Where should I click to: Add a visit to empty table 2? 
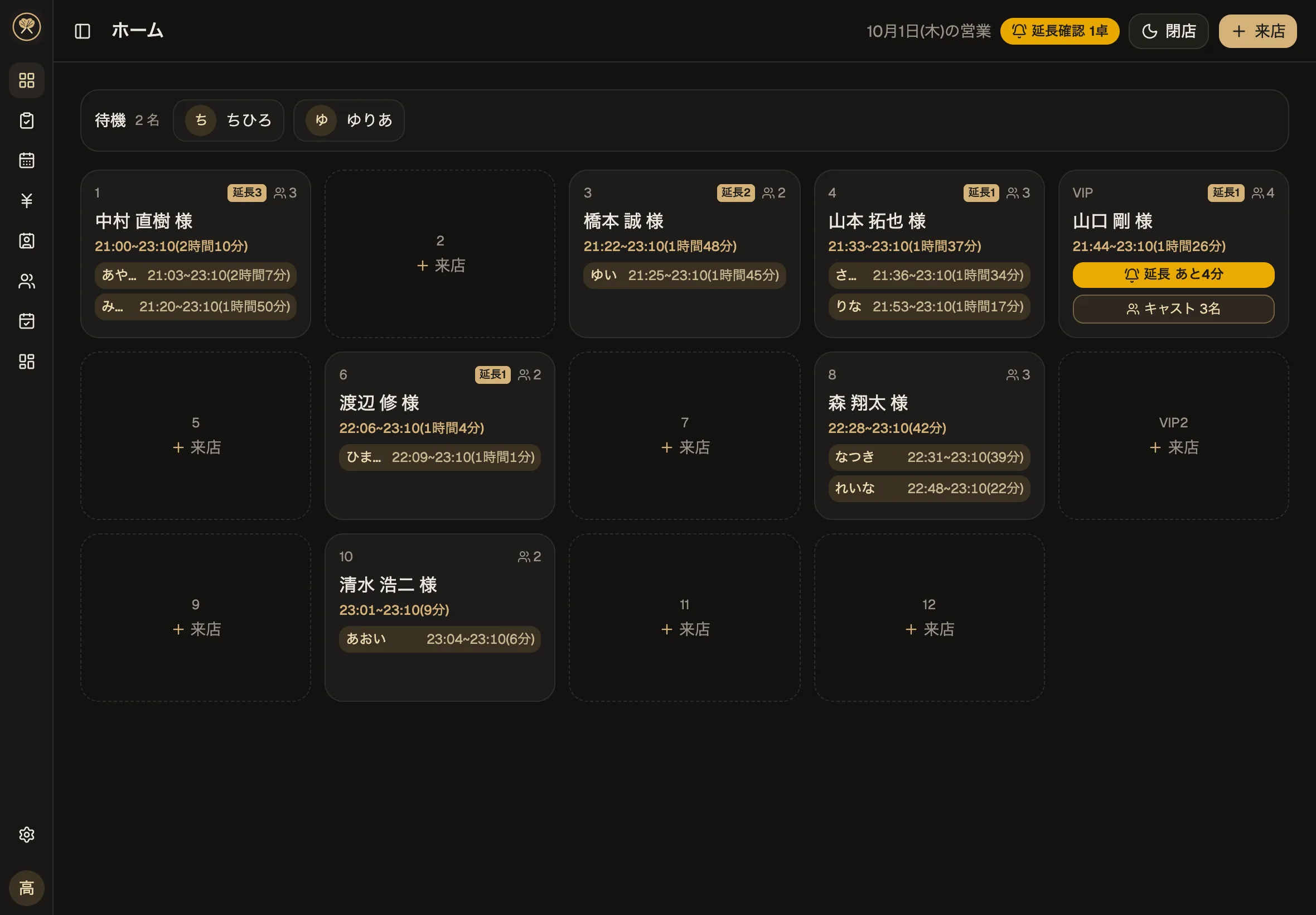pyautogui.click(x=440, y=253)
